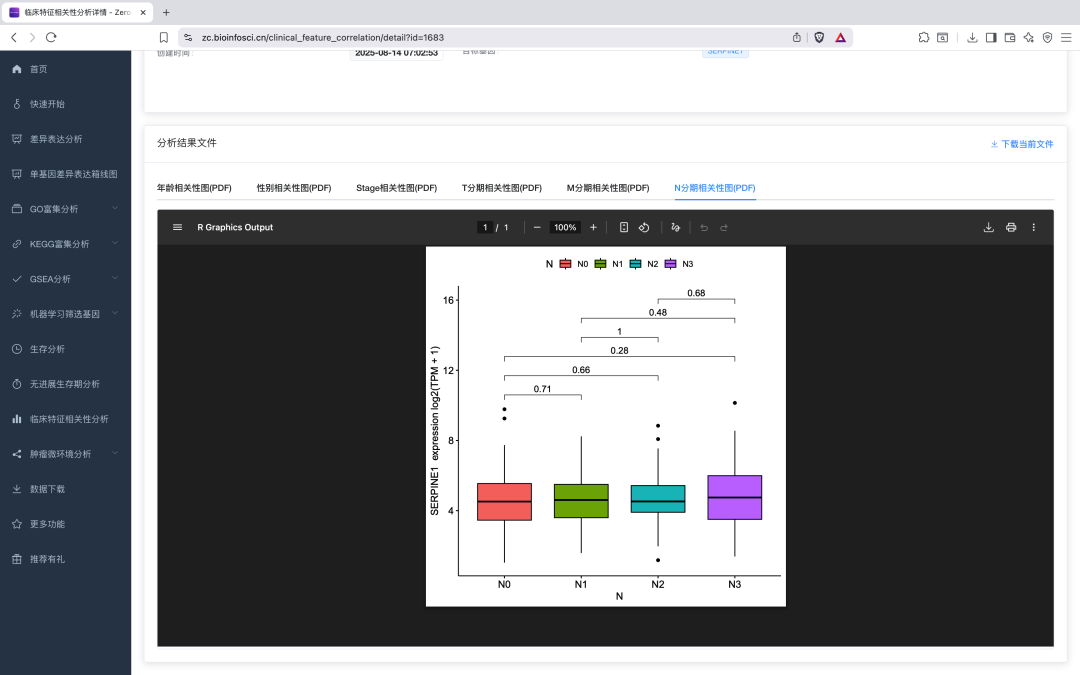The image size is (1080, 675).
Task: Click the fit to page icon
Action: pyautogui.click(x=624, y=227)
